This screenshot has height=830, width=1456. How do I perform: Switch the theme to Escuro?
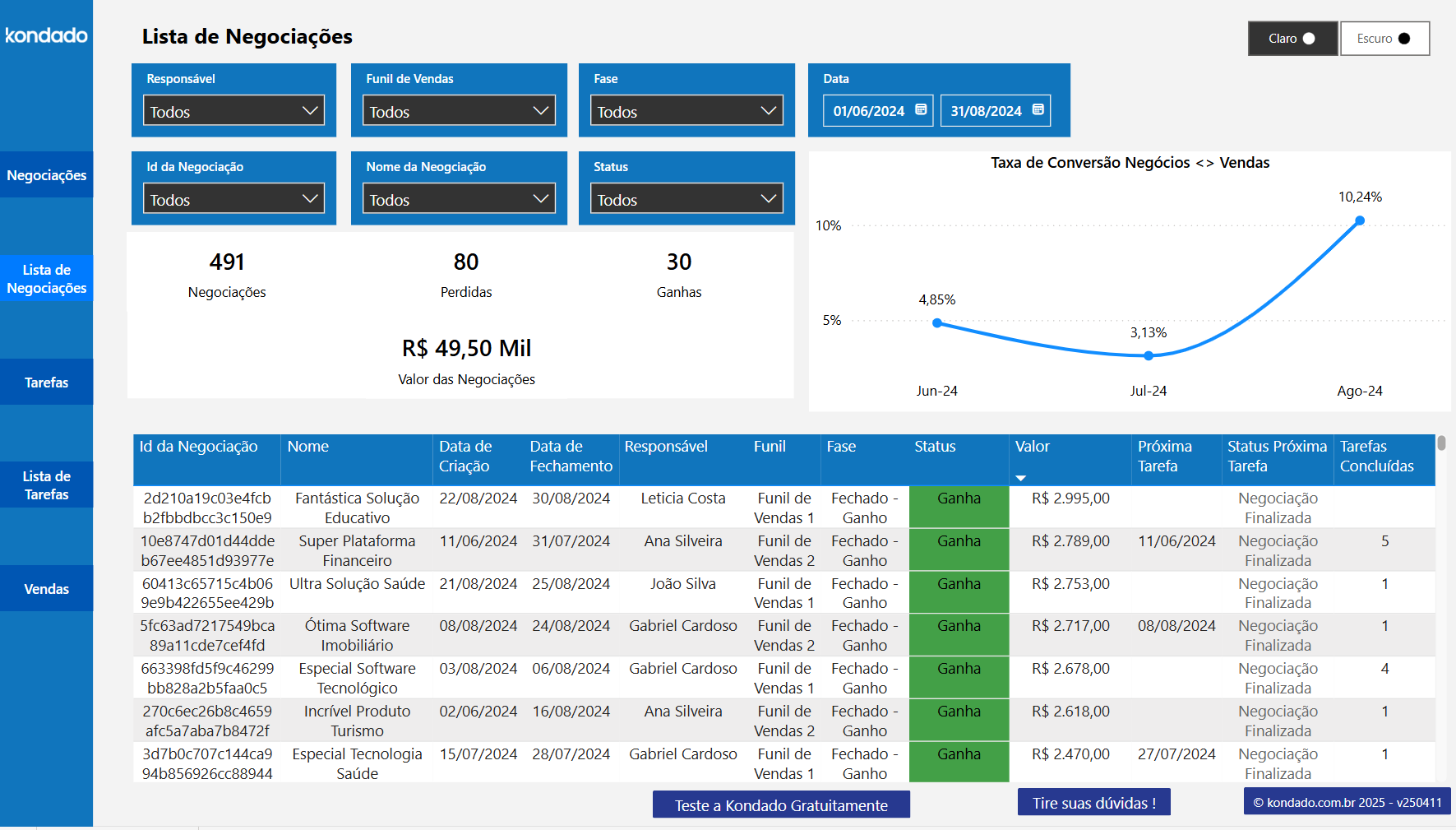pyautogui.click(x=1384, y=38)
